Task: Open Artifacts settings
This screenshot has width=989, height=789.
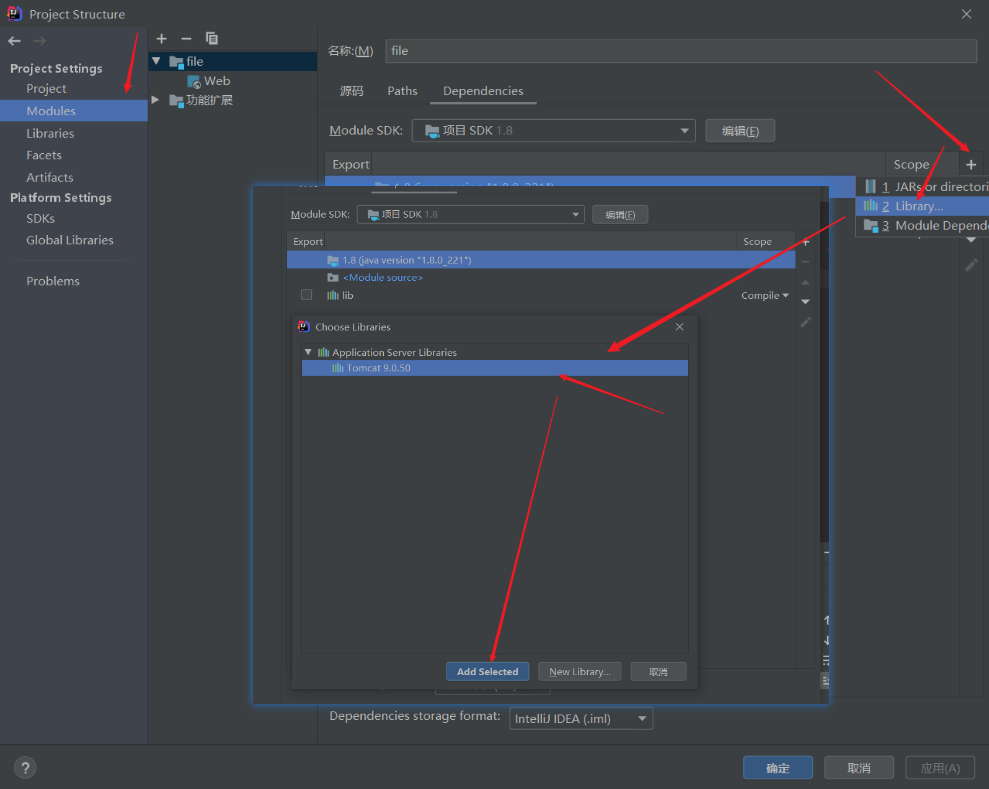Action: click(50, 177)
